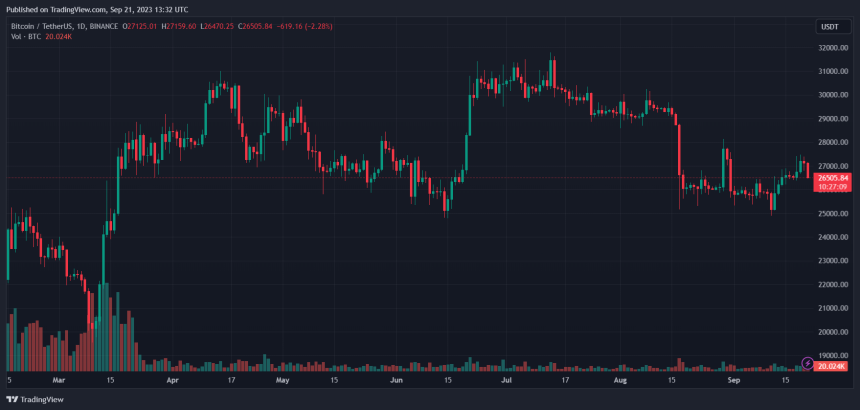Click the Mar label on time axis
The height and width of the screenshot is (410, 860).
click(x=58, y=381)
